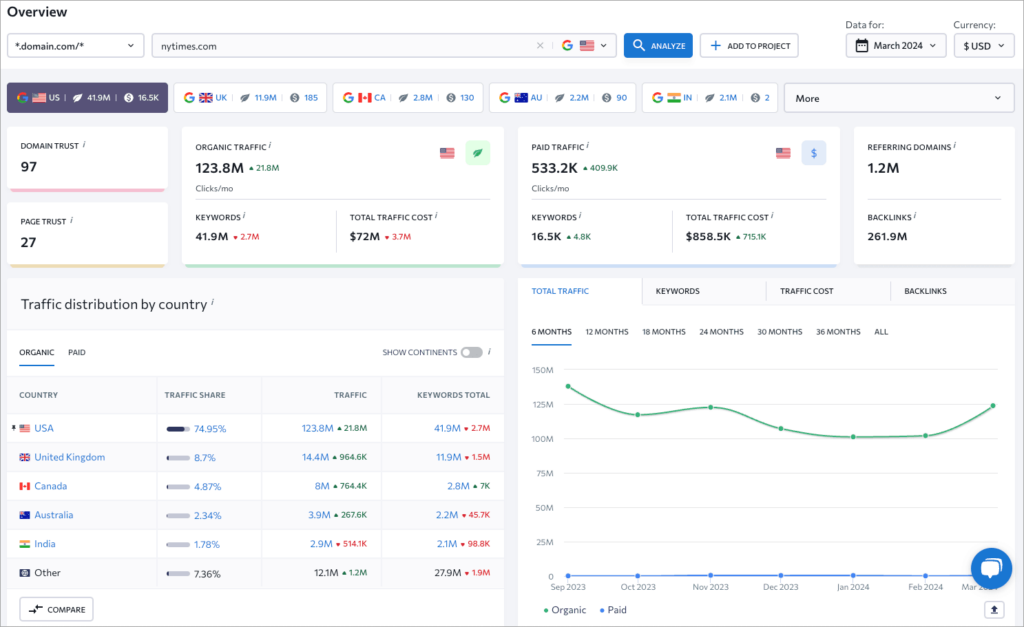Click the Keywords Total column header
1024x627 pixels.
pyautogui.click(x=453, y=395)
